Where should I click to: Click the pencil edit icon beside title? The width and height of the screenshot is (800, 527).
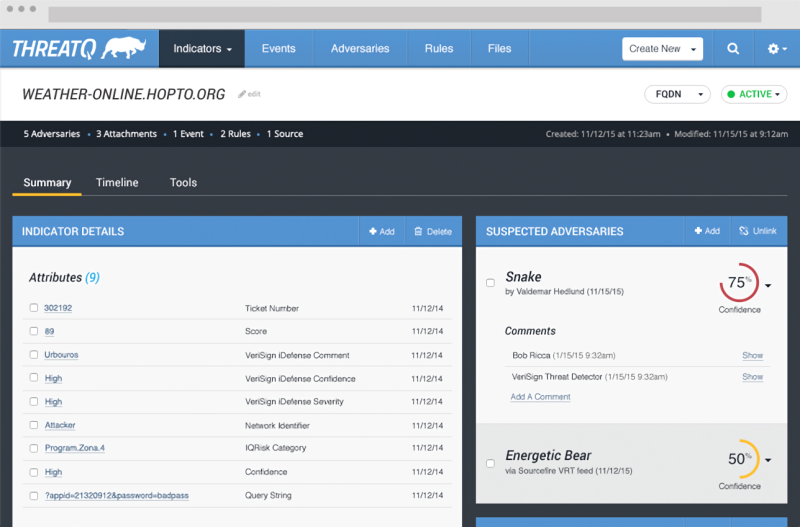(x=242, y=94)
